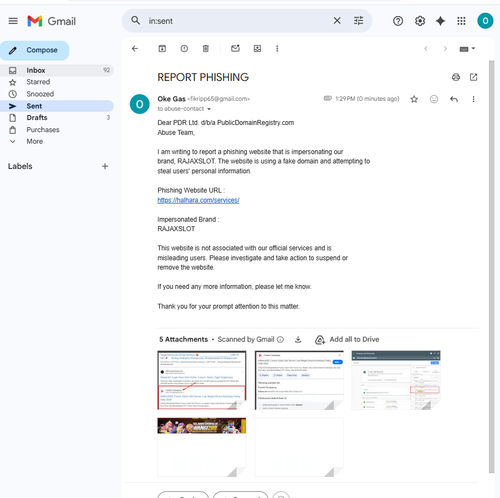Viewport: 500px width, 498px height.
Task: Click the in:sent search field
Action: [238, 21]
